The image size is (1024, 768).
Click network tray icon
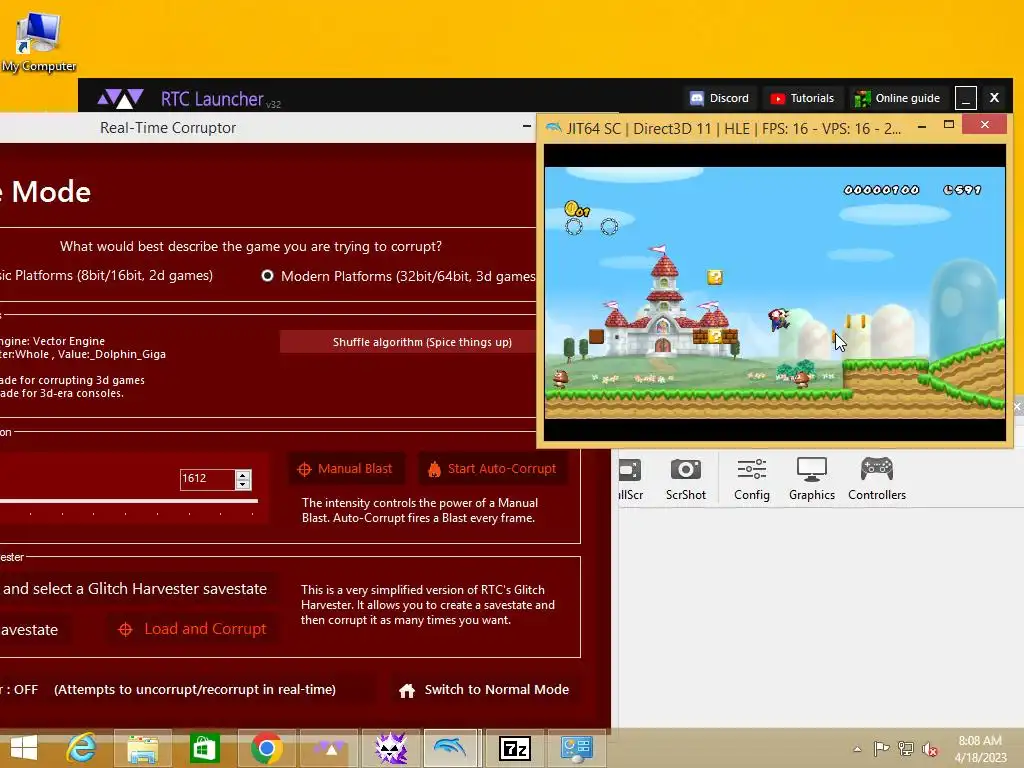pyautogui.click(x=906, y=748)
